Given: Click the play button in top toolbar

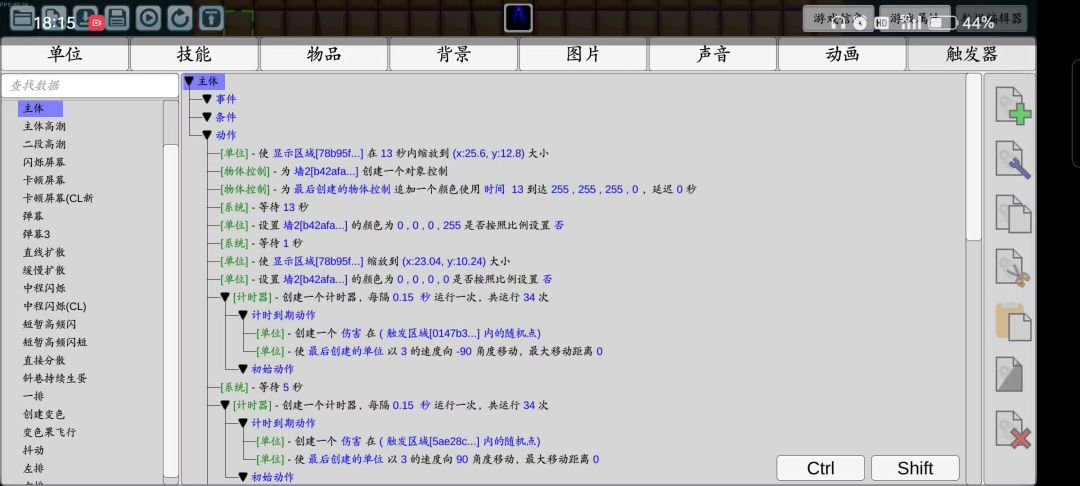Looking at the screenshot, I should 148,18.
